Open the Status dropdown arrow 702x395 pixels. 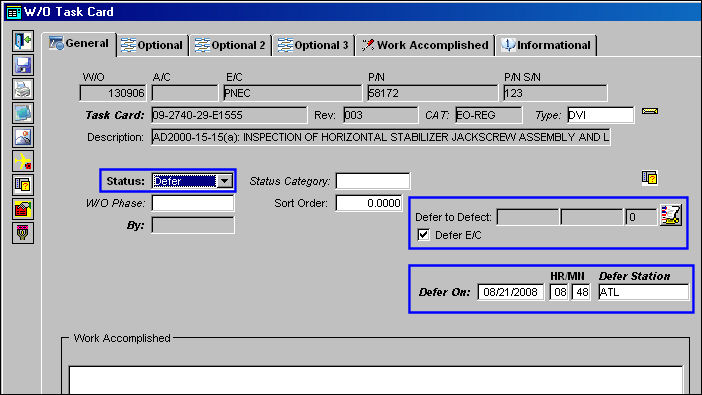225,181
